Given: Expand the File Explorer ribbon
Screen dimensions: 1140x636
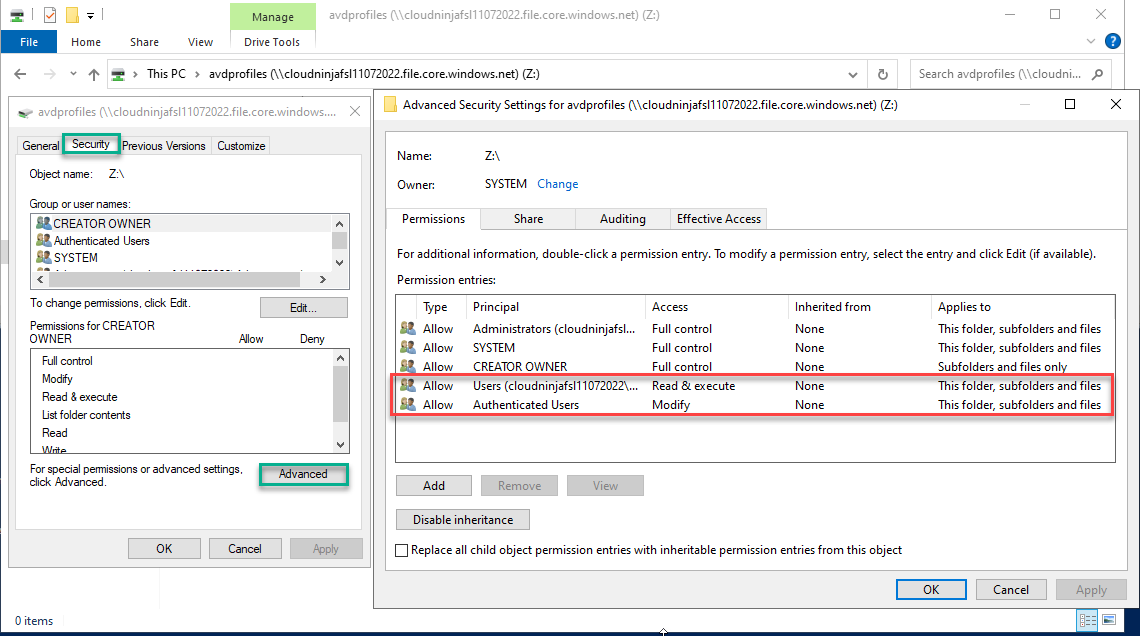Looking at the screenshot, I should (x=1091, y=41).
